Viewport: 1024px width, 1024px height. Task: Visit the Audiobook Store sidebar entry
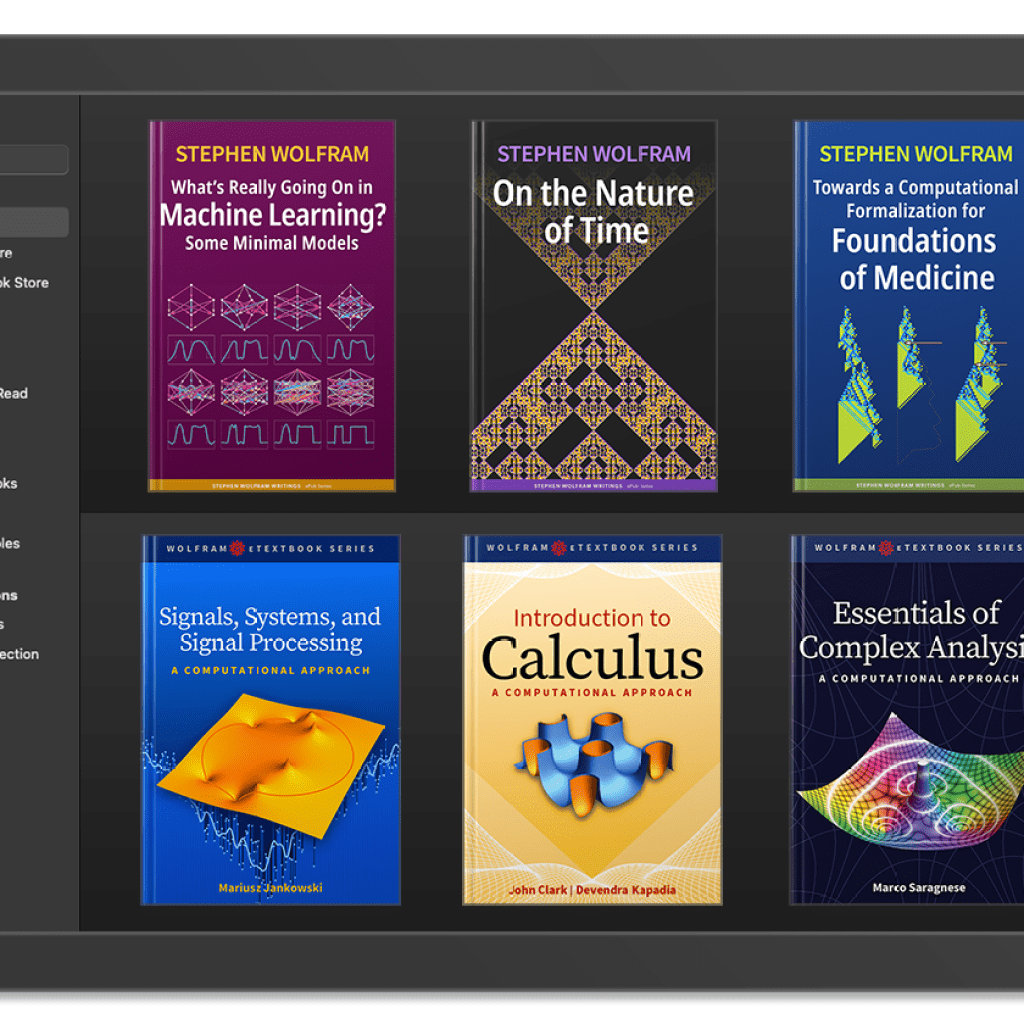coord(30,283)
